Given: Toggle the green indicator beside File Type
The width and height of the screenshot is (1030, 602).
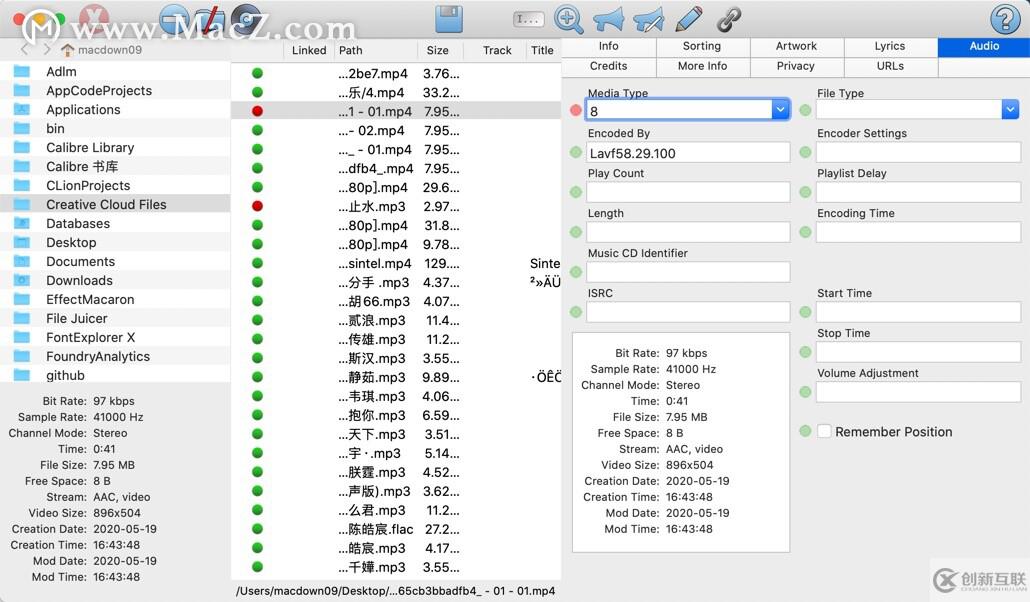Looking at the screenshot, I should 805,110.
